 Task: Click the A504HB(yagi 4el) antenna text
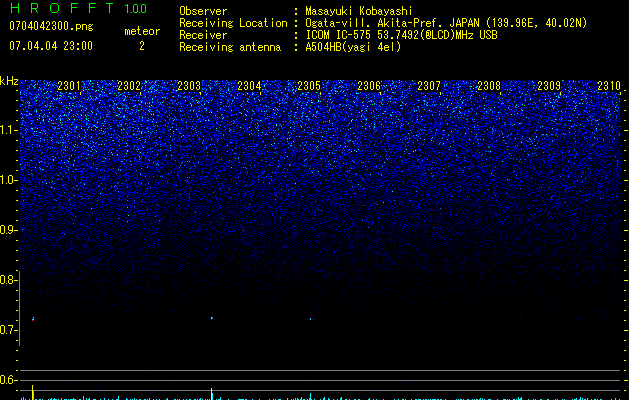click(353, 47)
